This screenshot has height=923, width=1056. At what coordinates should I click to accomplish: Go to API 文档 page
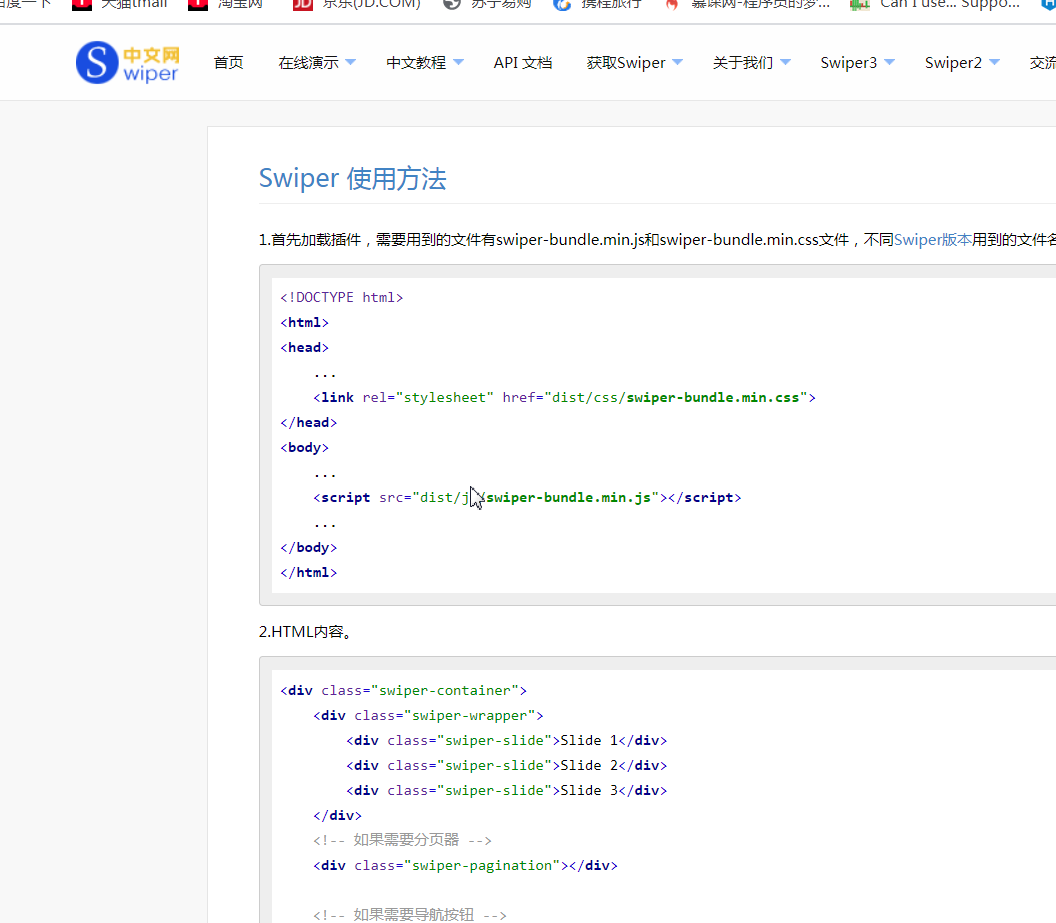point(523,63)
